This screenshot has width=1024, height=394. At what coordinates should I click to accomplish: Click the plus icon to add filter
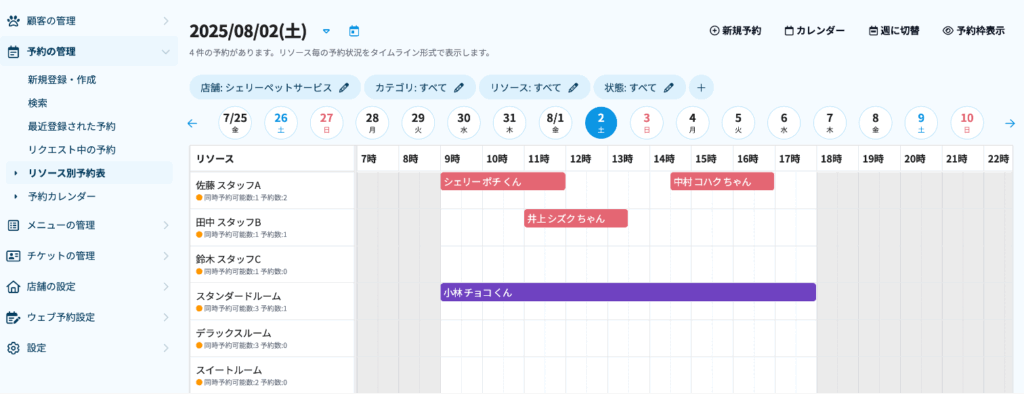click(x=701, y=87)
